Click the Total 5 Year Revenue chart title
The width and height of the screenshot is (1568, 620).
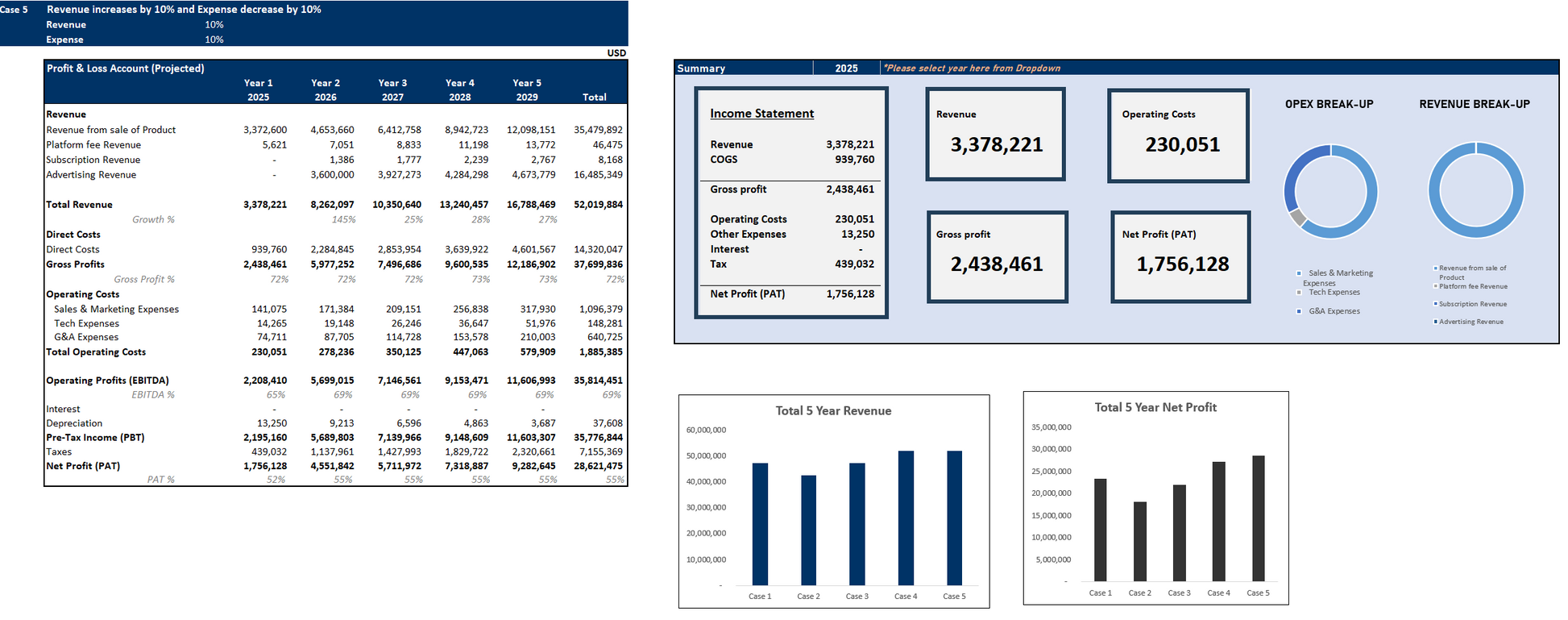click(833, 411)
